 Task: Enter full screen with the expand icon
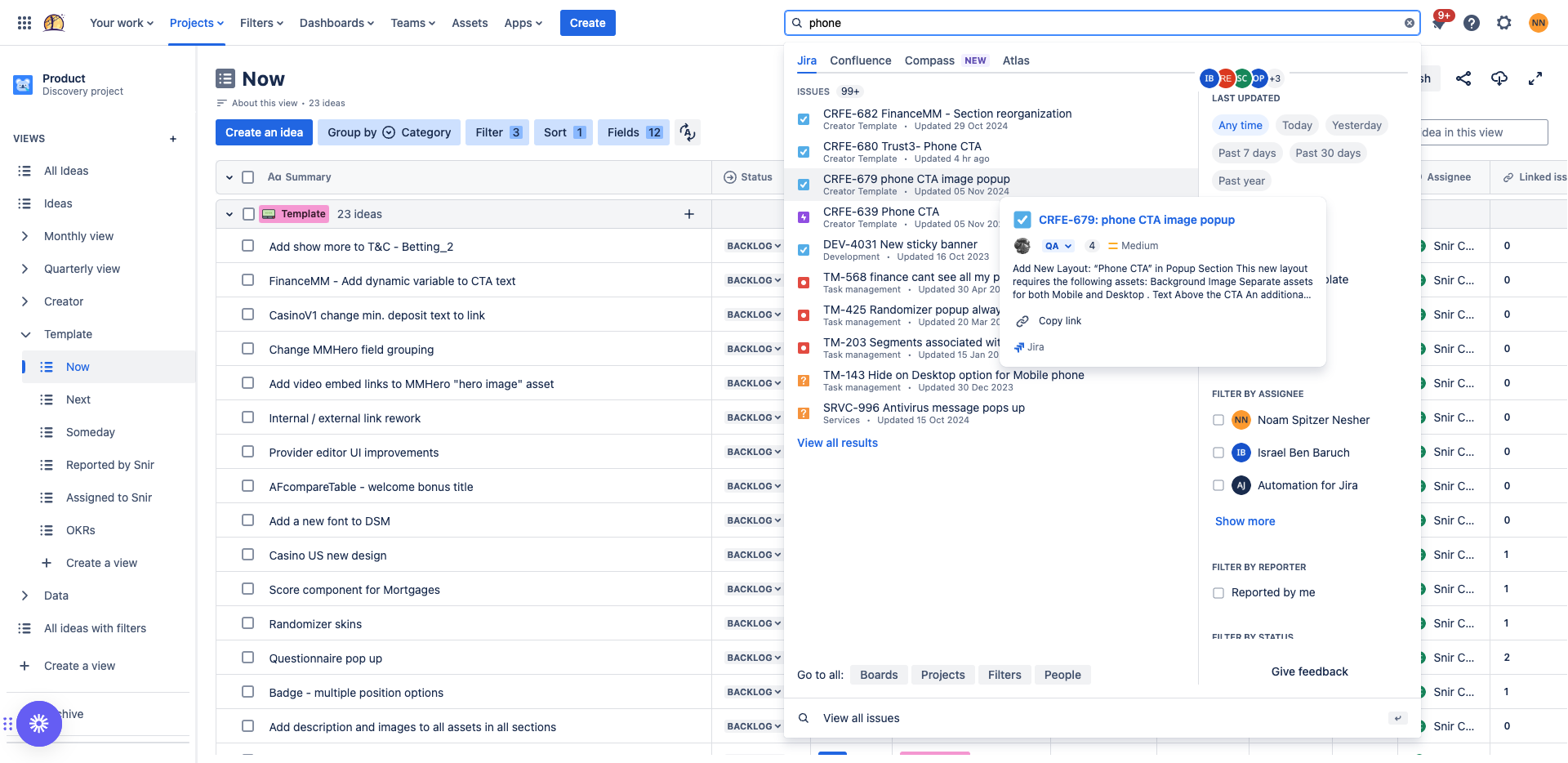1535,78
